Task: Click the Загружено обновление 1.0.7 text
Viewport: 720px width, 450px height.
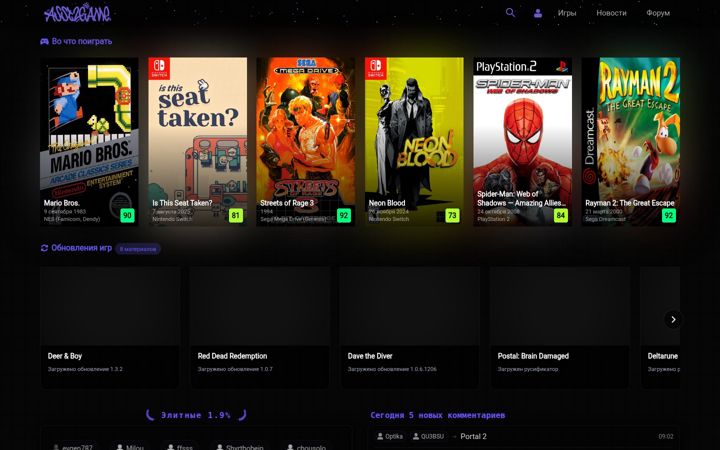Action: [x=235, y=369]
